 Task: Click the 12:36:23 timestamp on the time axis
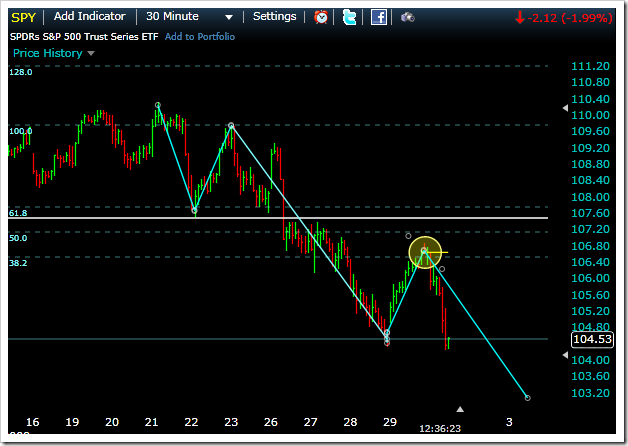[440, 429]
